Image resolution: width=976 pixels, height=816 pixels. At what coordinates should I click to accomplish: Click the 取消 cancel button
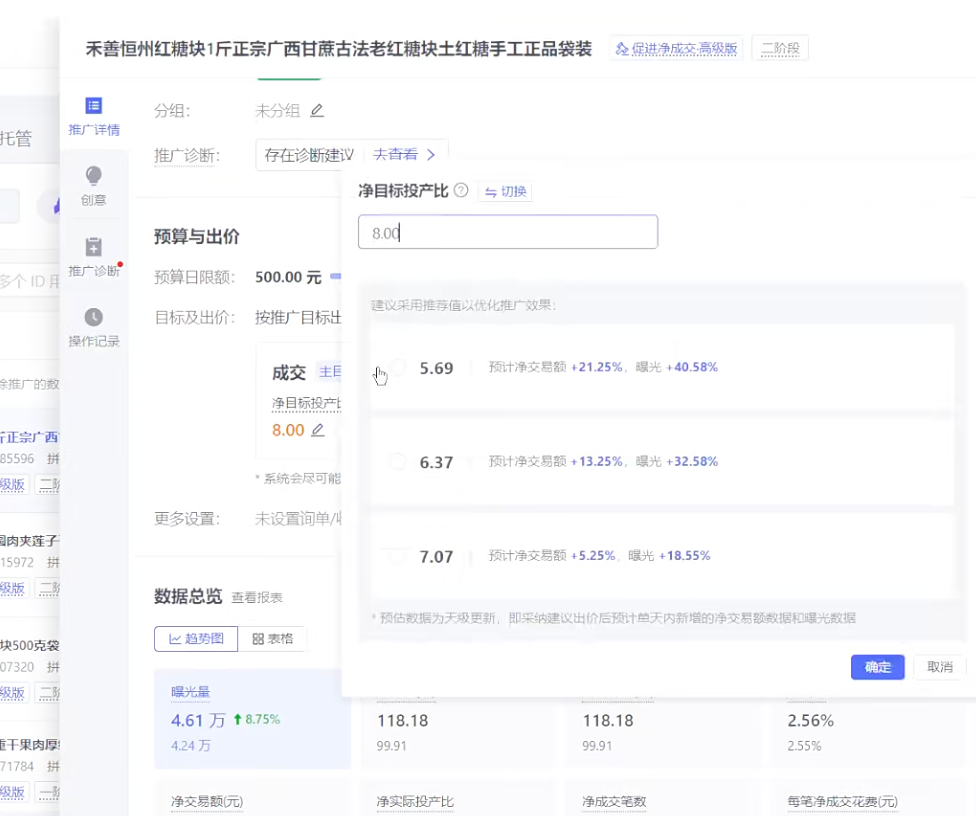pyautogui.click(x=940, y=667)
